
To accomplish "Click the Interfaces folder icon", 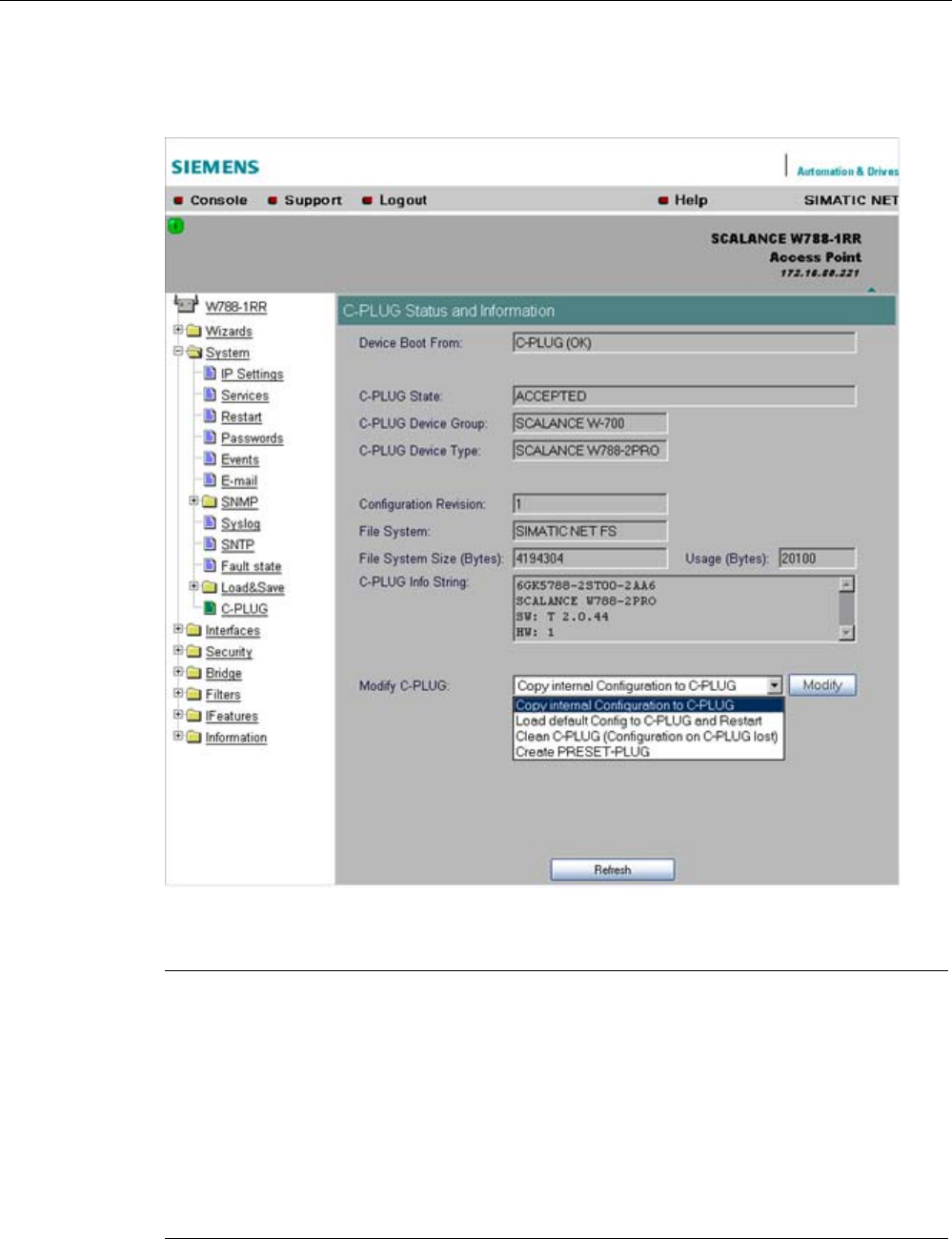I will coord(193,630).
